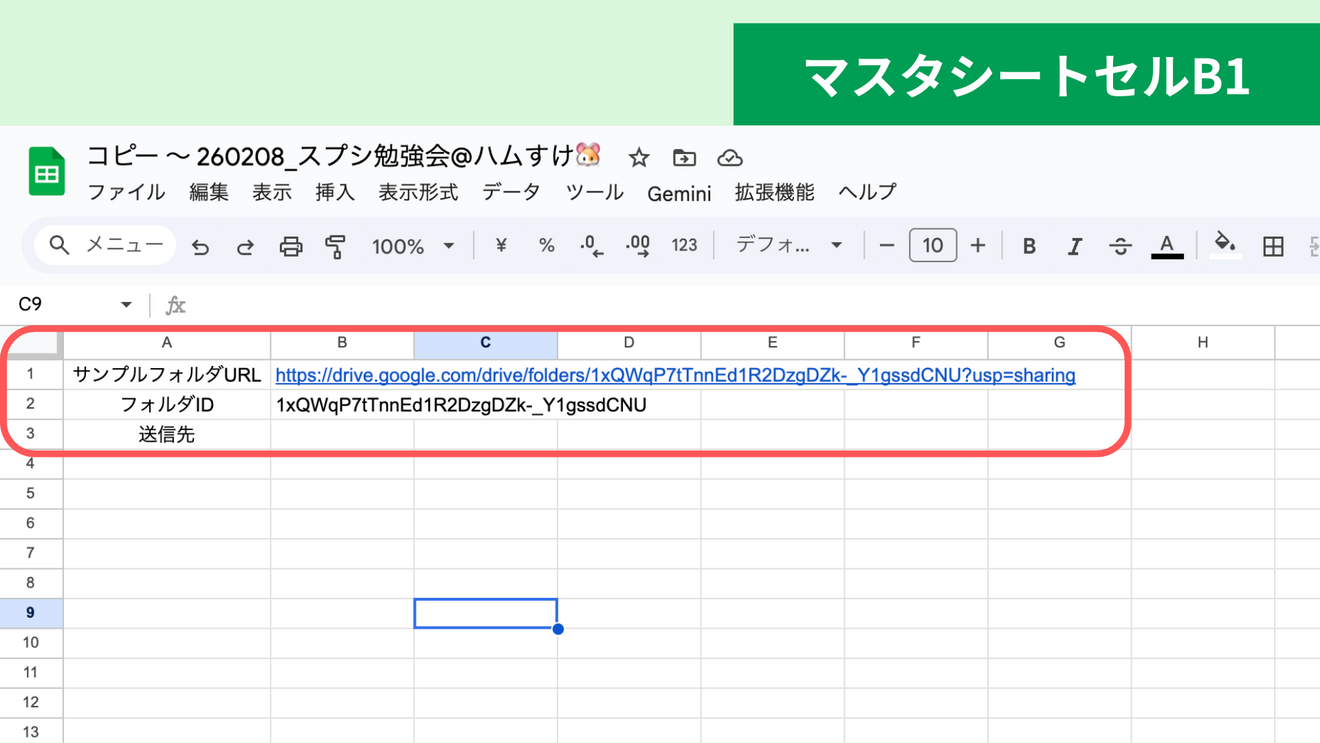Search the menus box
Screen dimensions: 1320x743
pyautogui.click(x=105, y=245)
